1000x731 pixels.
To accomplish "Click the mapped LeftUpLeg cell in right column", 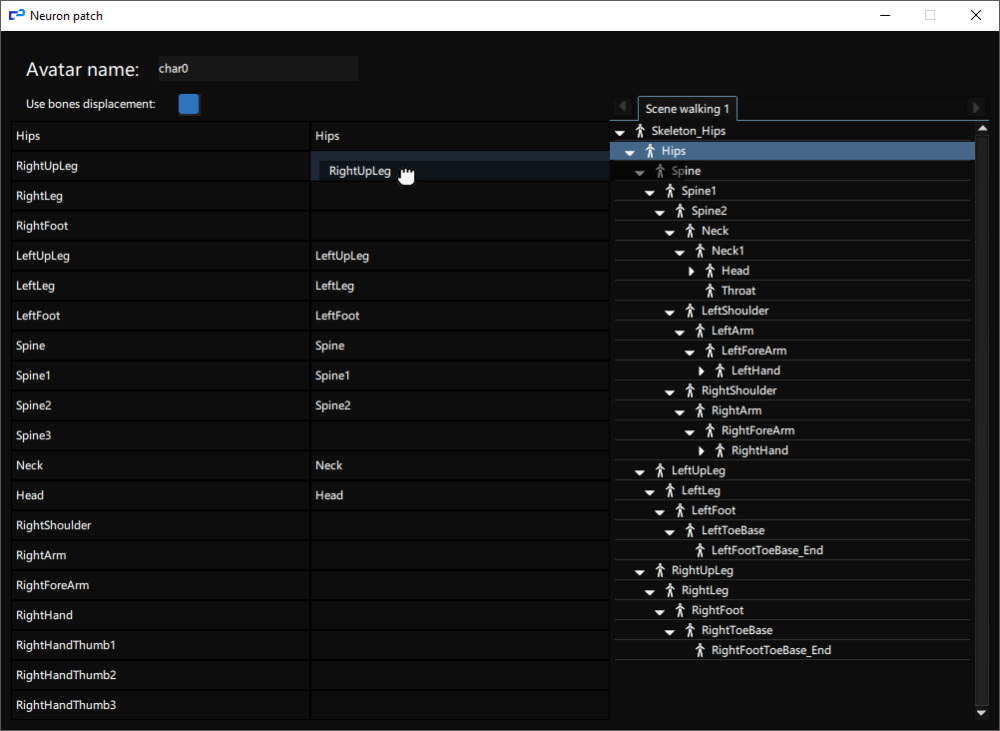I will [460, 256].
